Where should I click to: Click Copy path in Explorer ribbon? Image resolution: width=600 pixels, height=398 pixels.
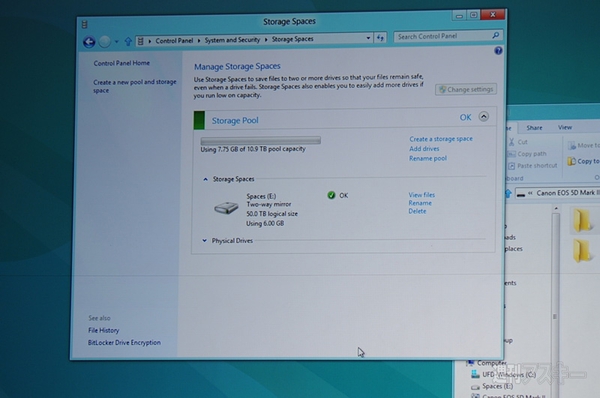coord(527,154)
